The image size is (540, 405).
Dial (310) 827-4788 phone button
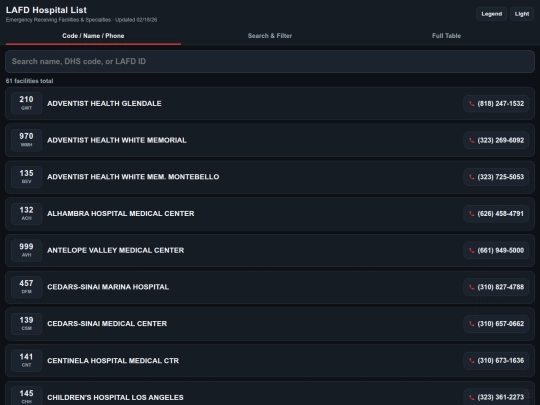(496, 287)
